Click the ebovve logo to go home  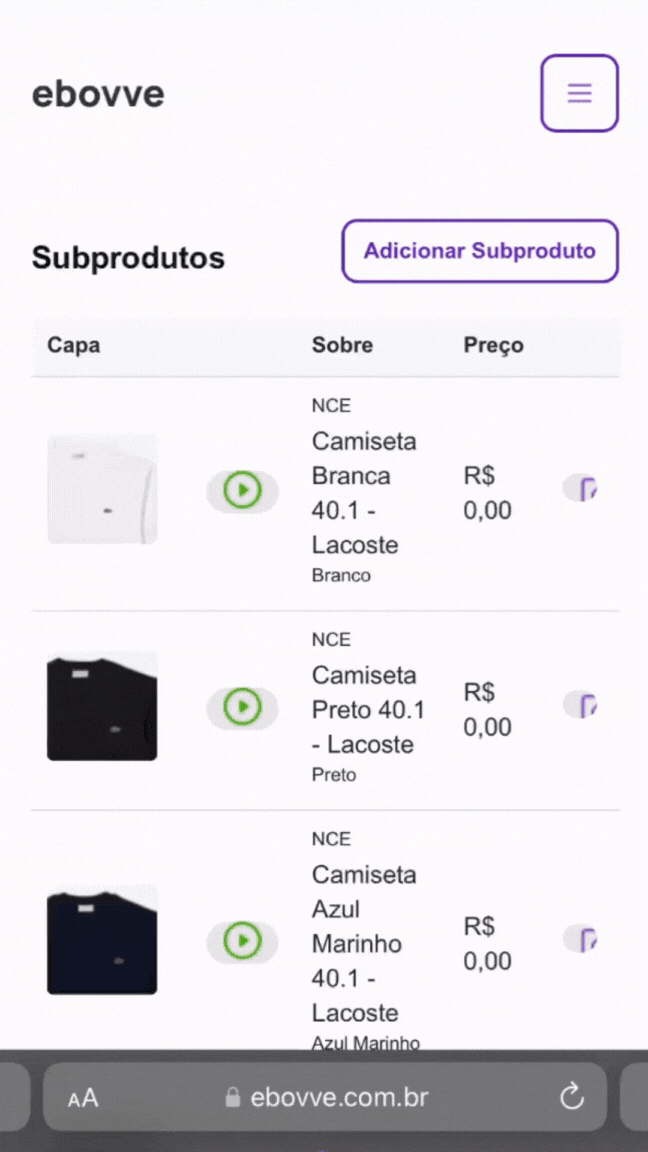97,93
